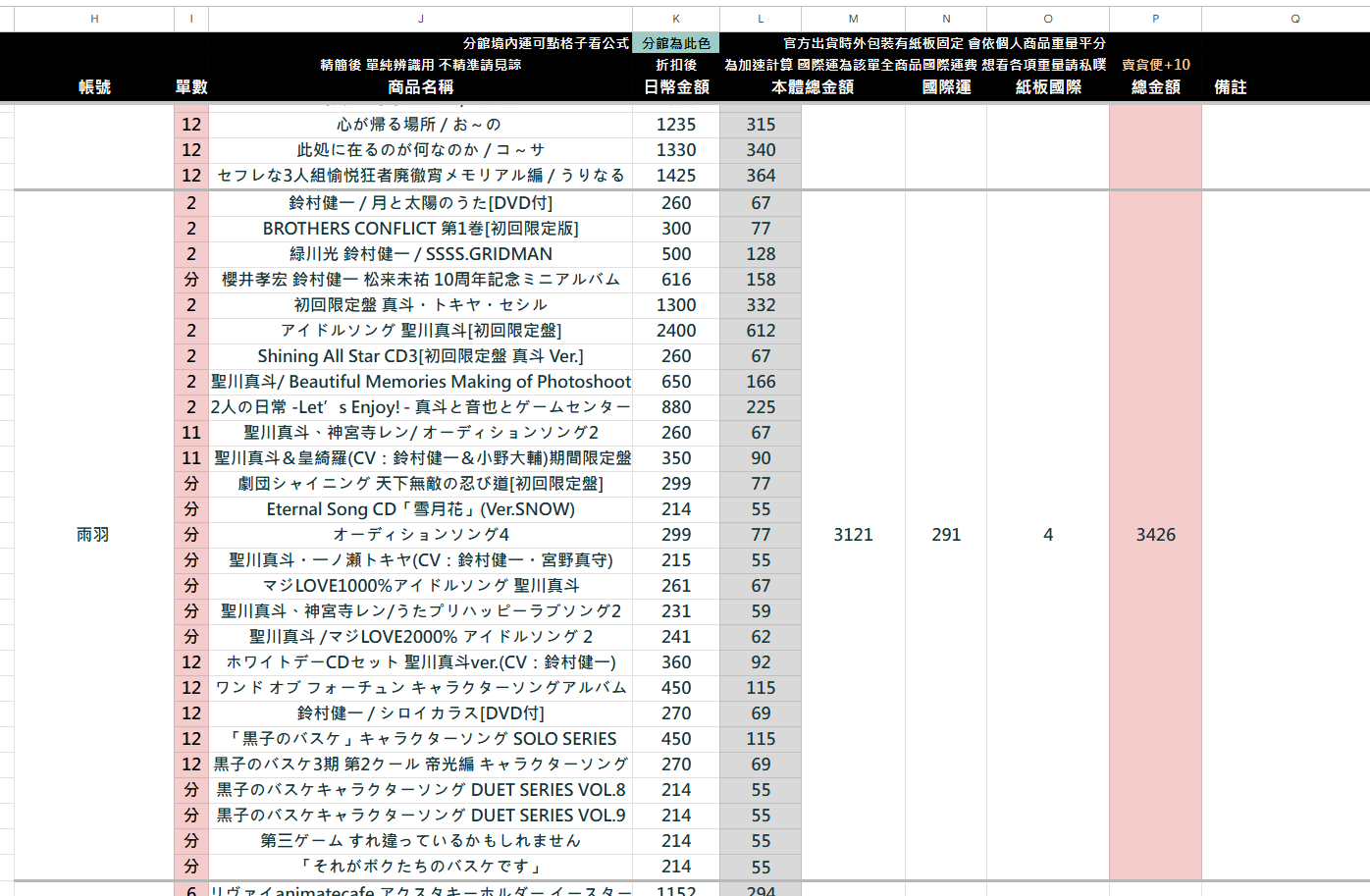Select the 291 international shipping cell

click(x=946, y=535)
